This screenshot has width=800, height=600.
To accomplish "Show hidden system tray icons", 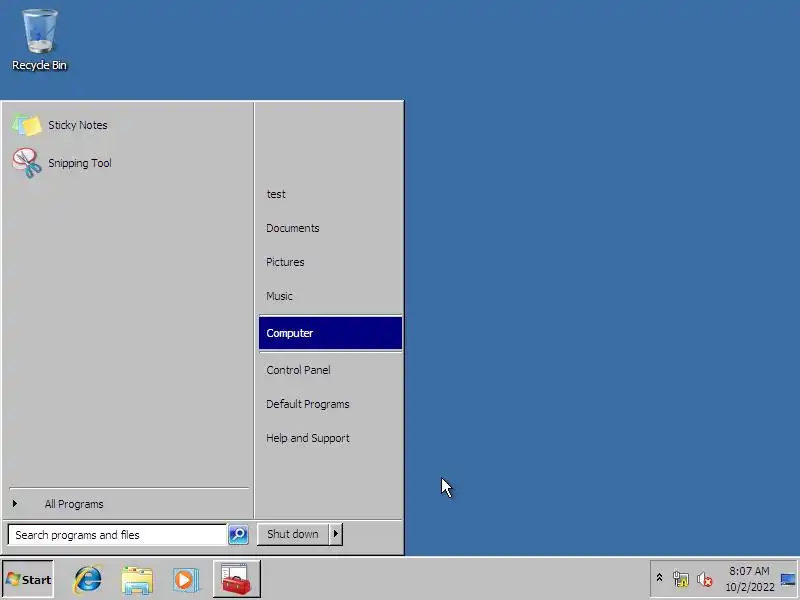I will tap(659, 578).
